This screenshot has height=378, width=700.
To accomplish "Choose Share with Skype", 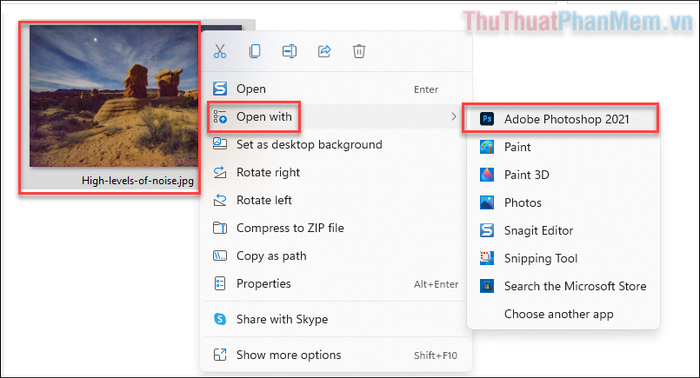I will (336, 319).
